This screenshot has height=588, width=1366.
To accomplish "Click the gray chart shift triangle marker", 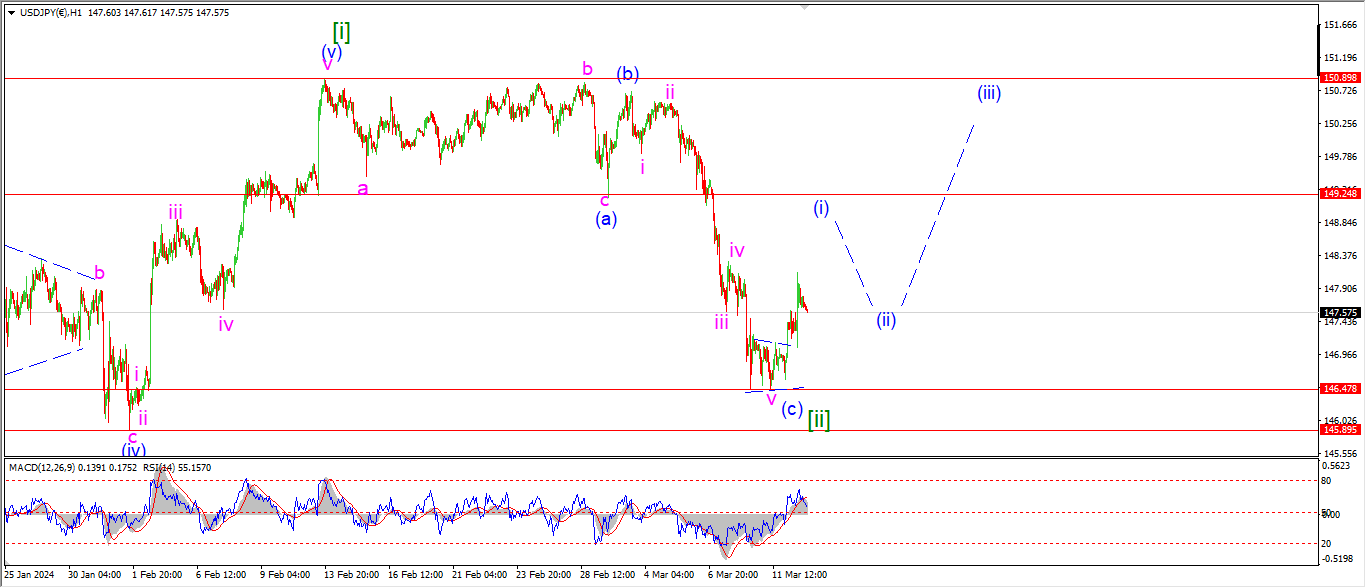I will click(x=803, y=7).
